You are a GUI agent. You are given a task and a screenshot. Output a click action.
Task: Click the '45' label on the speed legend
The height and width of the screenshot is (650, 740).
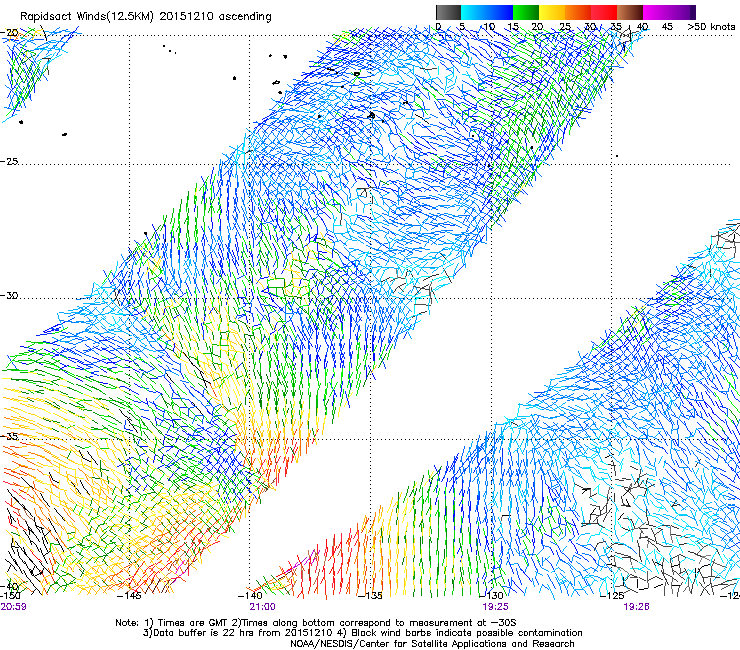[667, 27]
